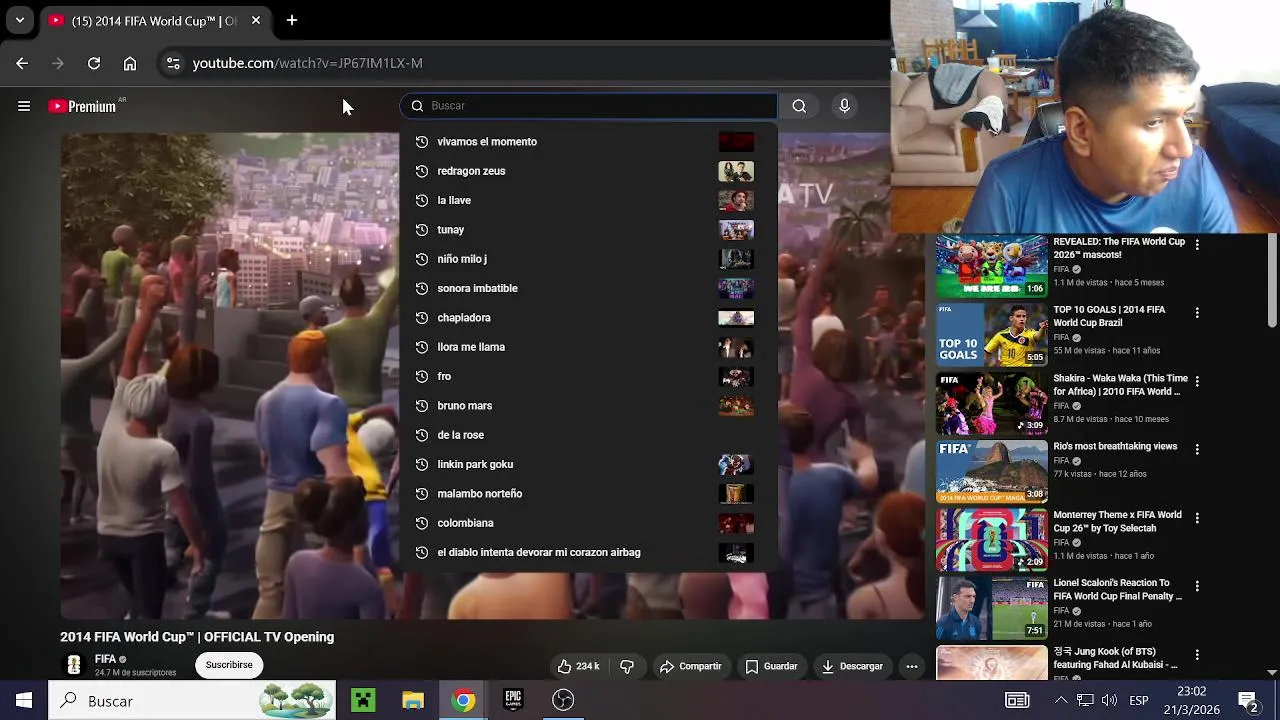The height and width of the screenshot is (720, 1280).
Task: Click the browser back arrow
Action: 22,63
